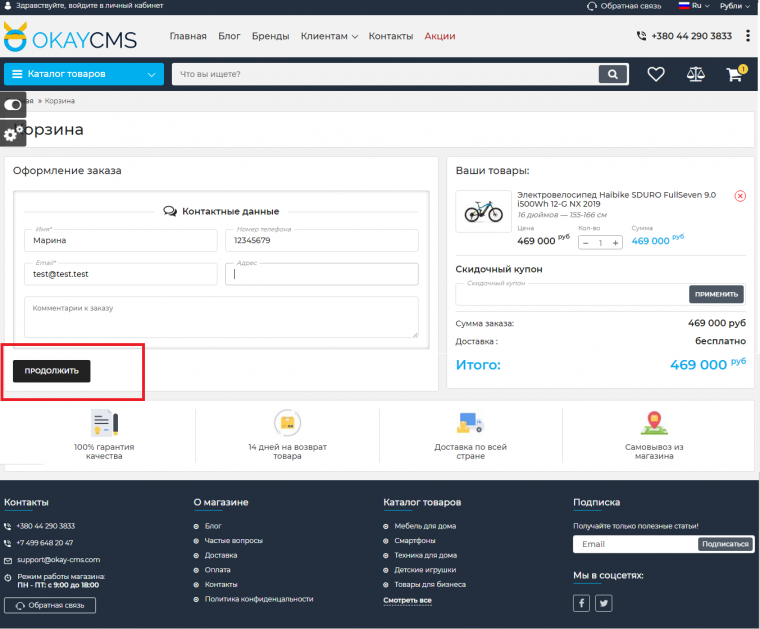Screen dimensions: 760x629
Task: Click the Twitter social icon
Action: (x=604, y=603)
